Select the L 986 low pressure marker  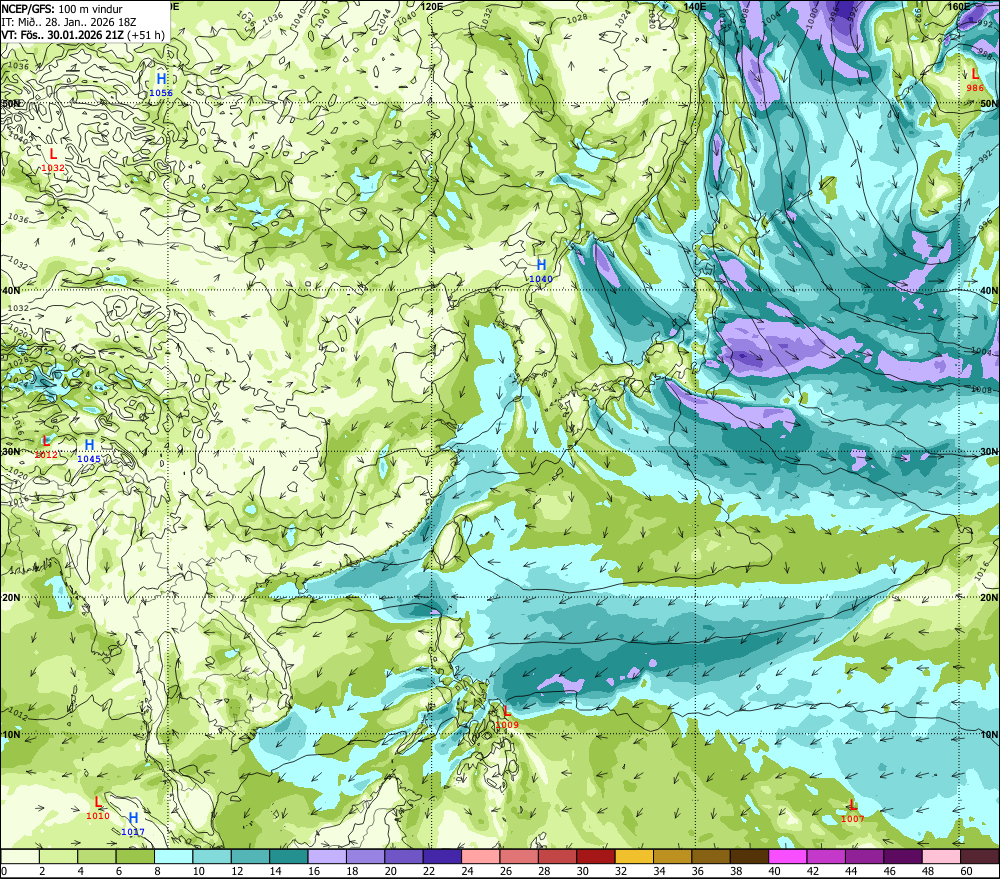975,80
